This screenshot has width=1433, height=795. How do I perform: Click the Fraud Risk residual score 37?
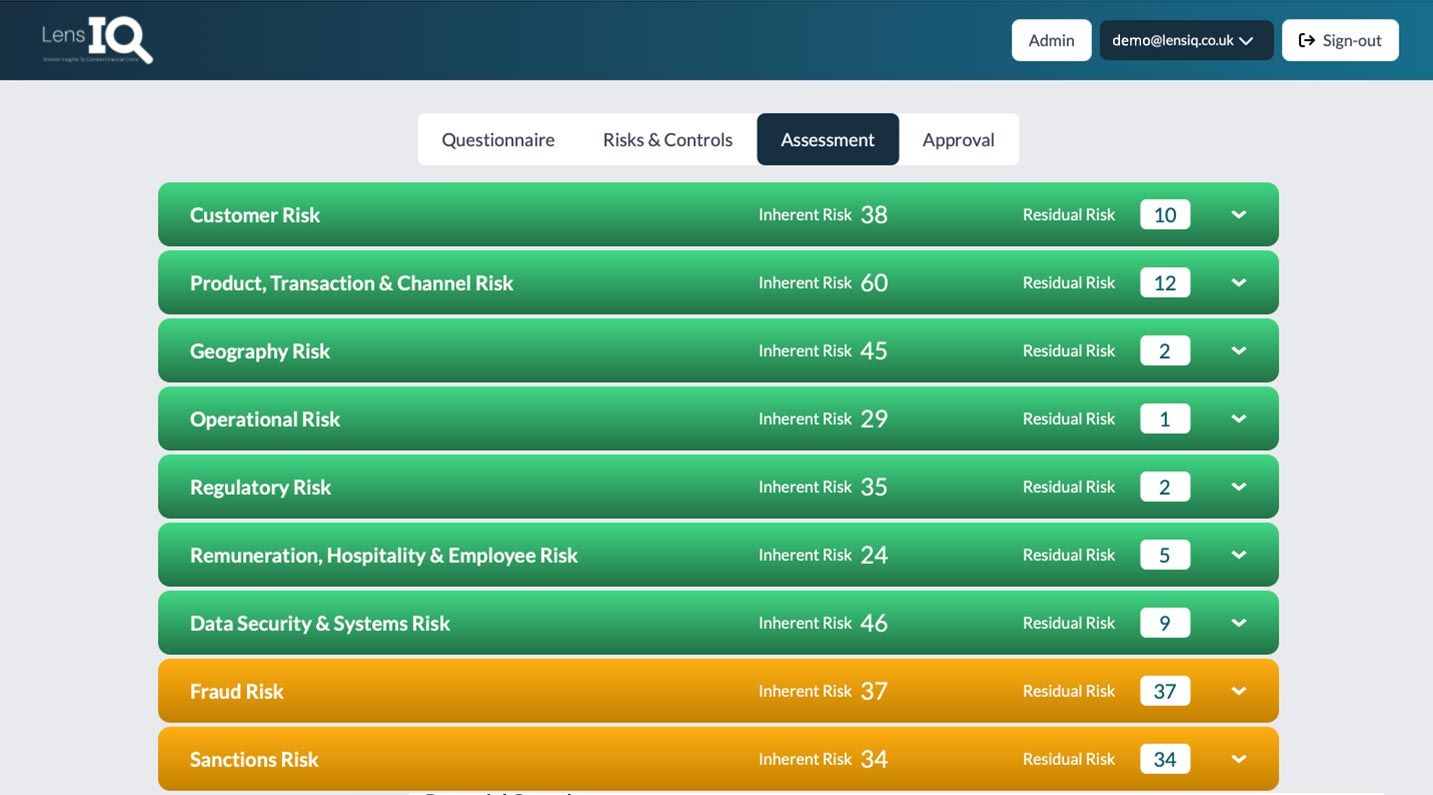[1165, 691]
